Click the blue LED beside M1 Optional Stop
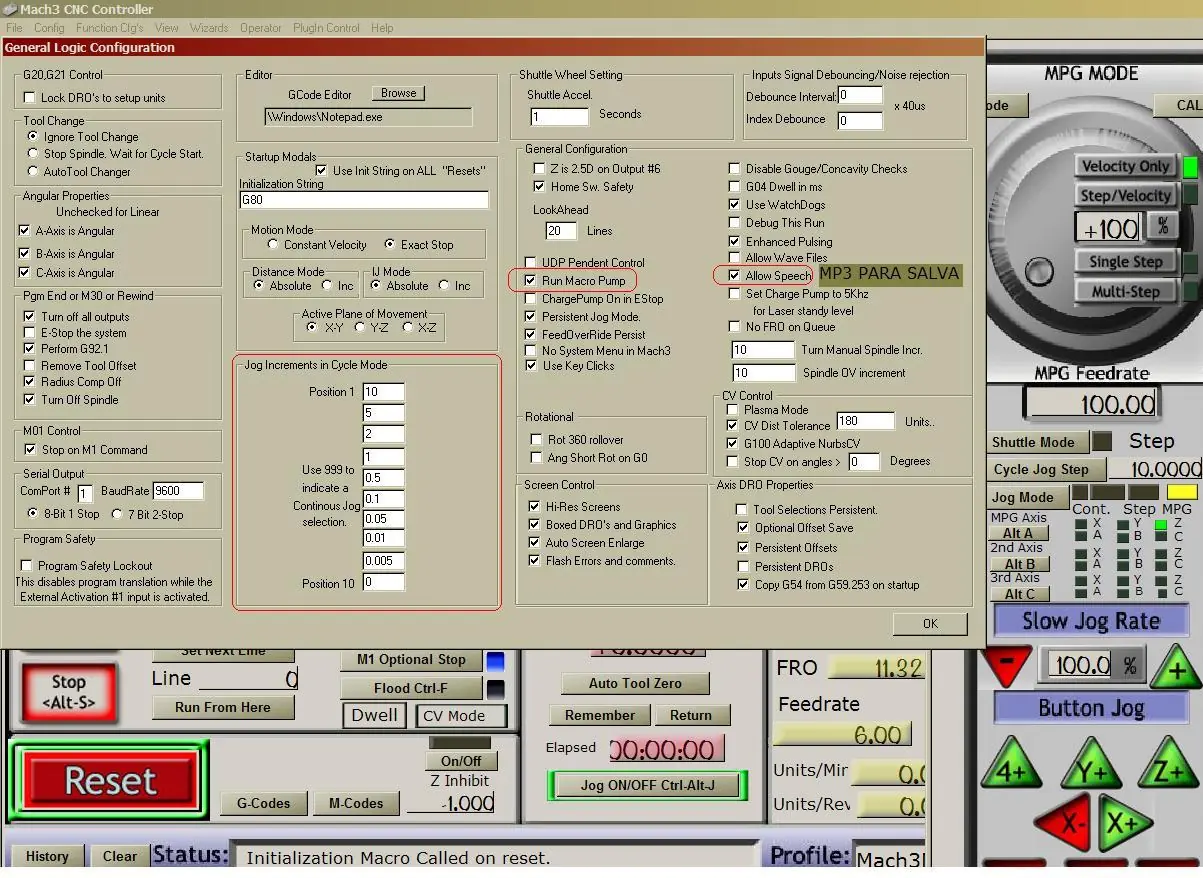1203x878 pixels. coord(495,661)
